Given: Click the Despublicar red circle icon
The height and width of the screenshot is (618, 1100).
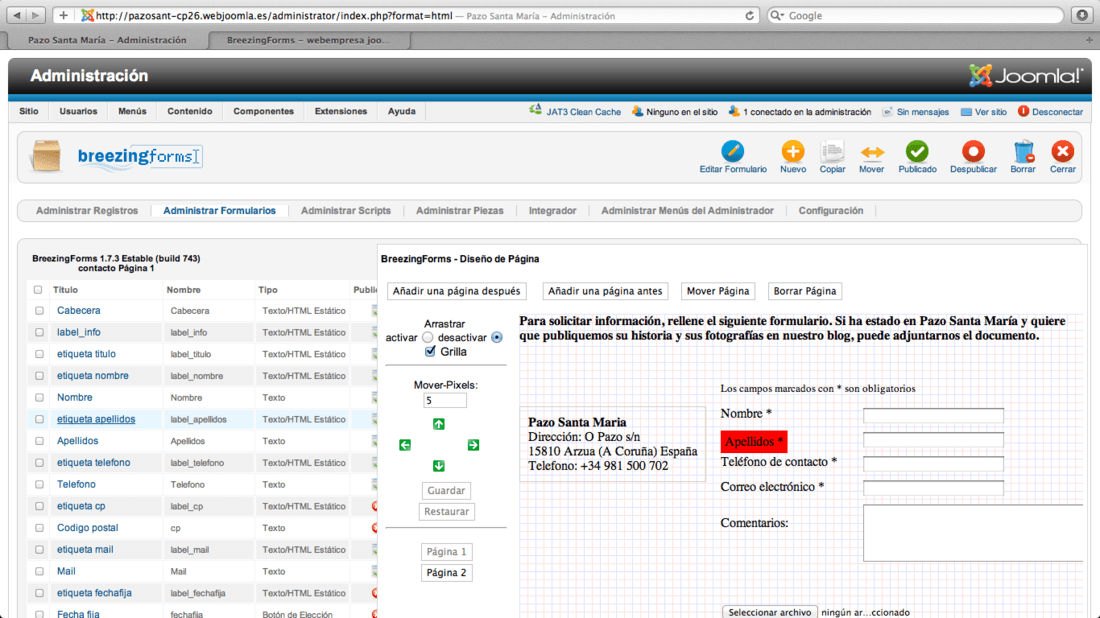Looking at the screenshot, I should (973, 152).
